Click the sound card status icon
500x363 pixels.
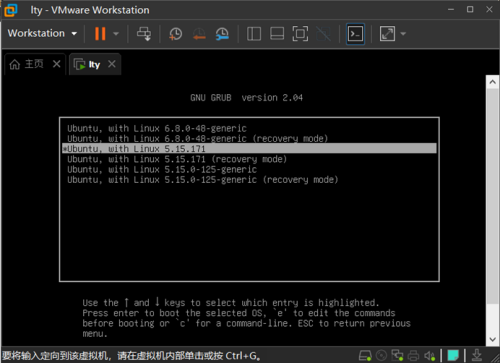point(429,356)
